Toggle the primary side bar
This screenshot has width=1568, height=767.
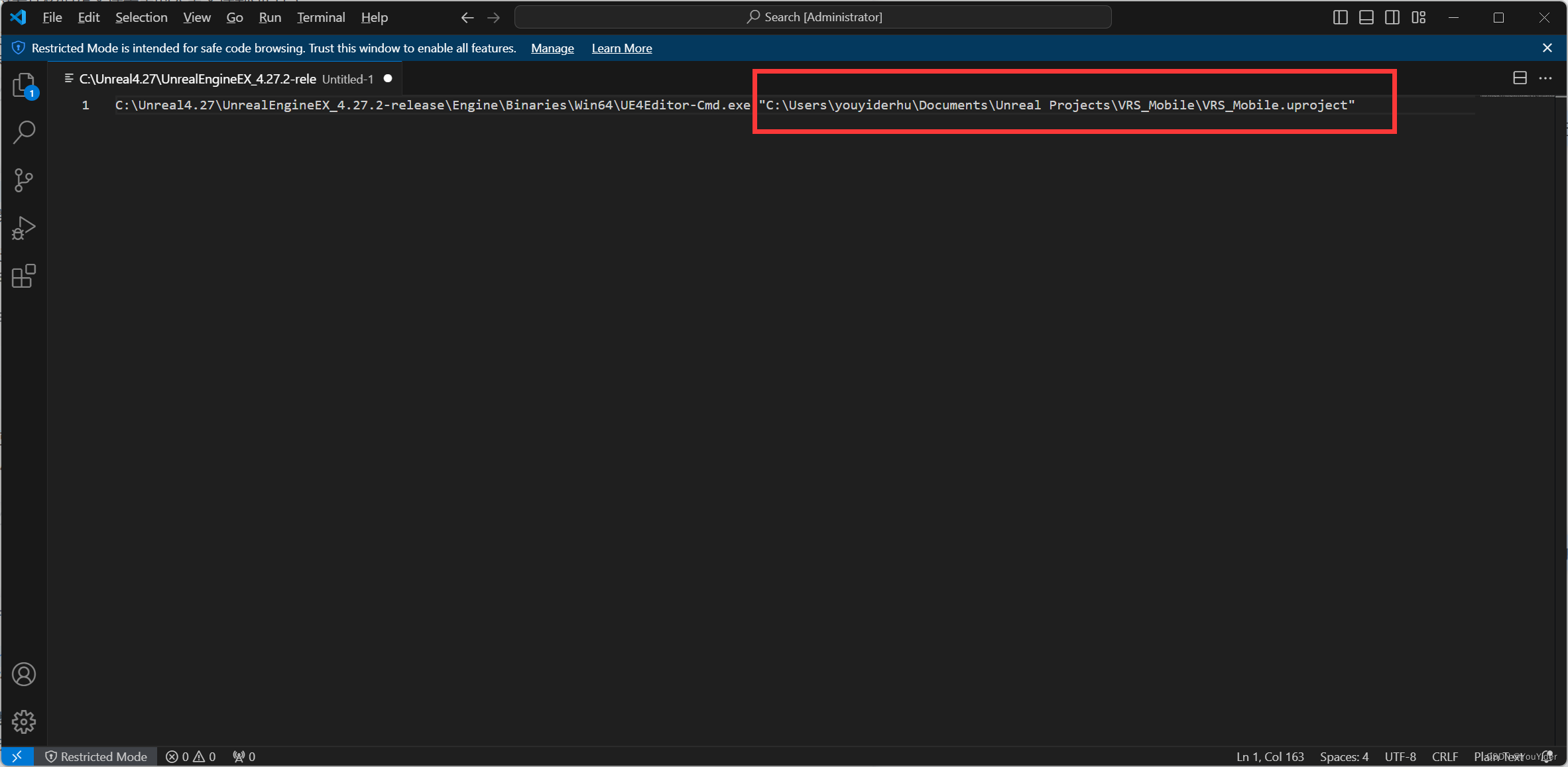1340,17
